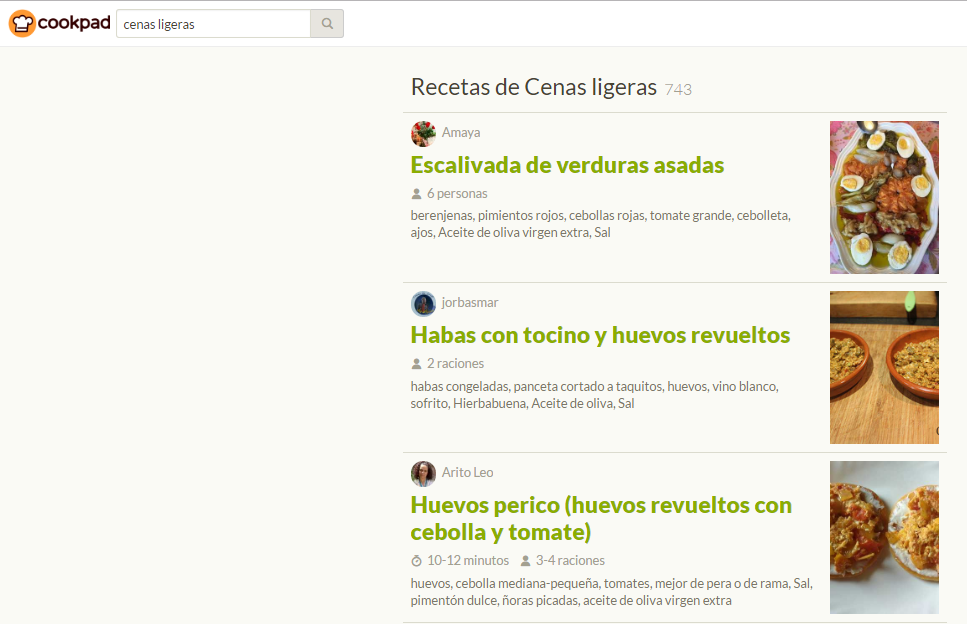967x624 pixels.
Task: Click inside the 'cenas ligeras' search field
Action: click(x=213, y=24)
